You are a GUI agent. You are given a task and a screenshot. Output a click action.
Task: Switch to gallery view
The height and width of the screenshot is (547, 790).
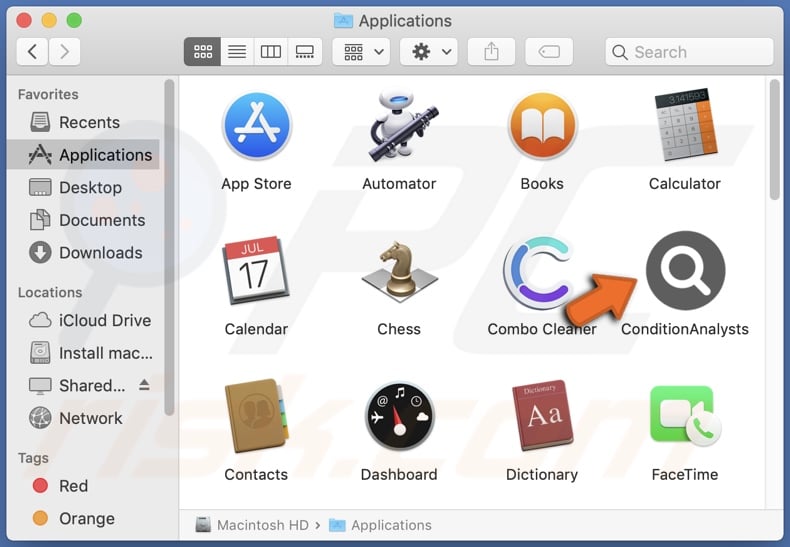305,51
